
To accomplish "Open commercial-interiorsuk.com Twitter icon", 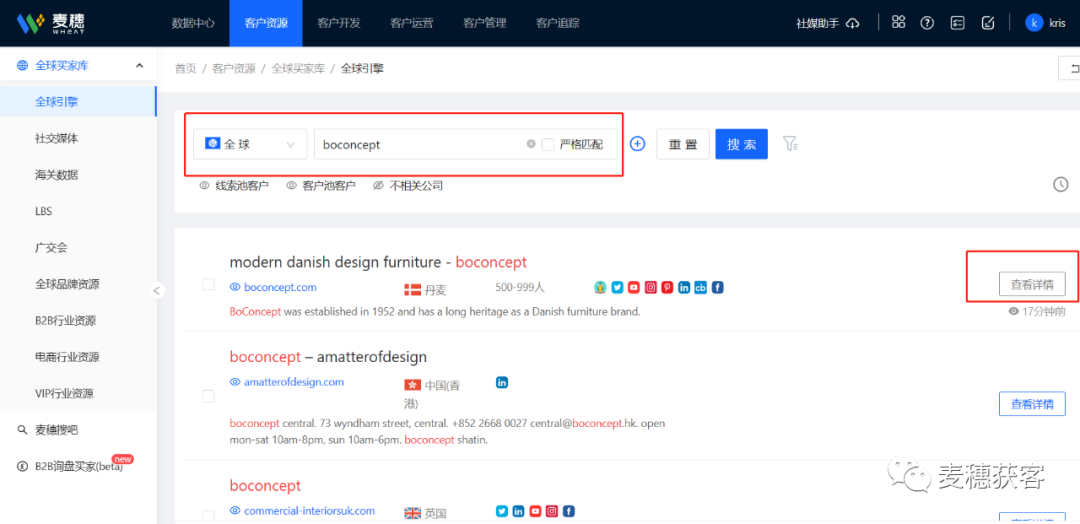I will tap(502, 511).
